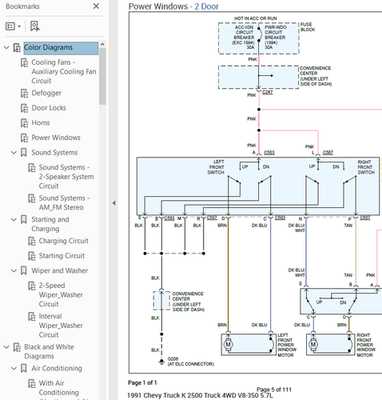Open the Horns bookmark
The image size is (382, 400).
click(41, 123)
